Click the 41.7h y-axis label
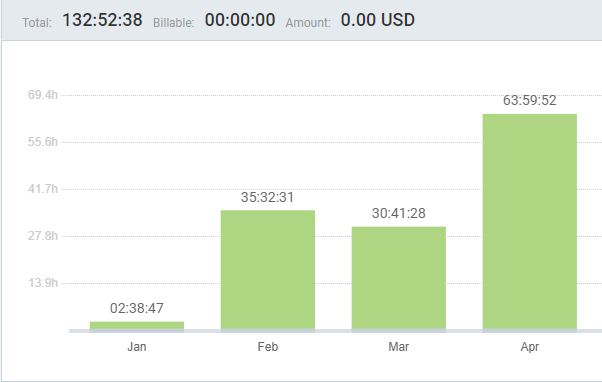The height and width of the screenshot is (382, 602). coord(43,189)
